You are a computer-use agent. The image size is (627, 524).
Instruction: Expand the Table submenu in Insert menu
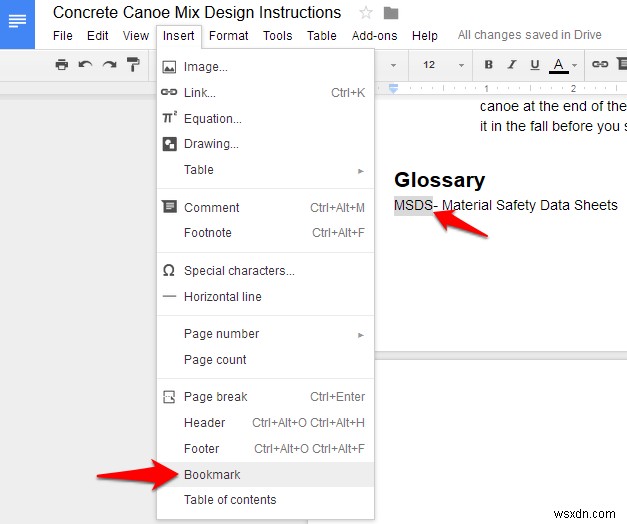coord(266,170)
